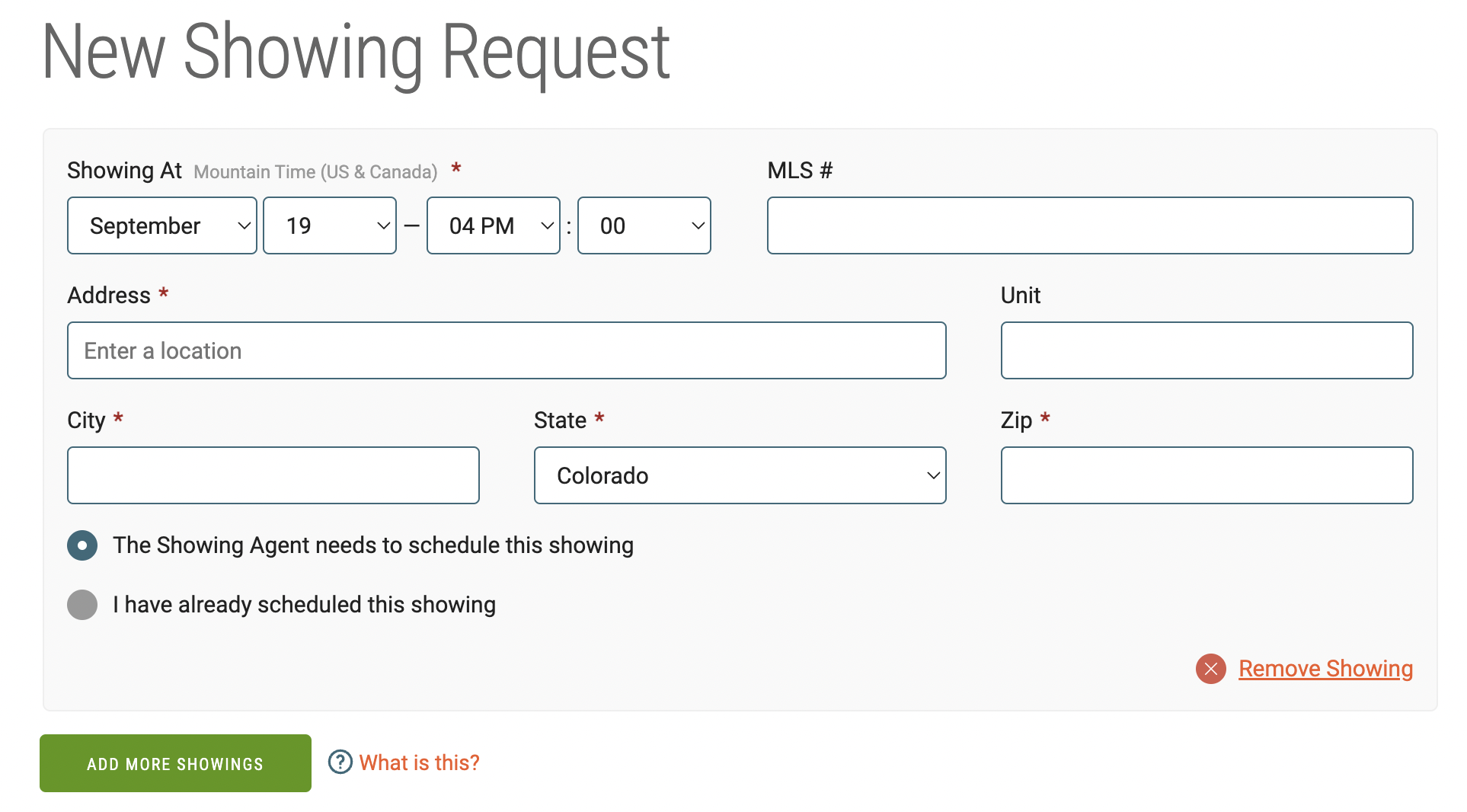Open the Colorado state dropdown
This screenshot has width=1467, height=812.
(x=739, y=475)
